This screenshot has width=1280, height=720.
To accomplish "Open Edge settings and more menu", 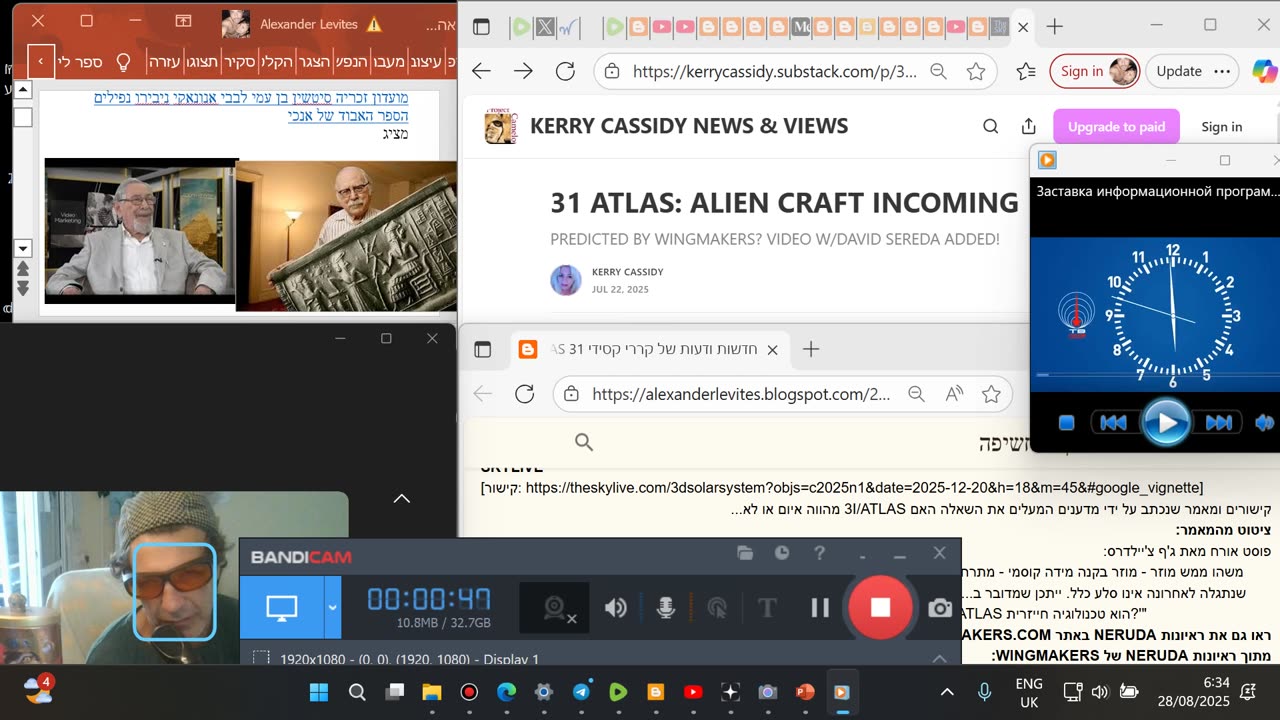I will pos(1222,71).
